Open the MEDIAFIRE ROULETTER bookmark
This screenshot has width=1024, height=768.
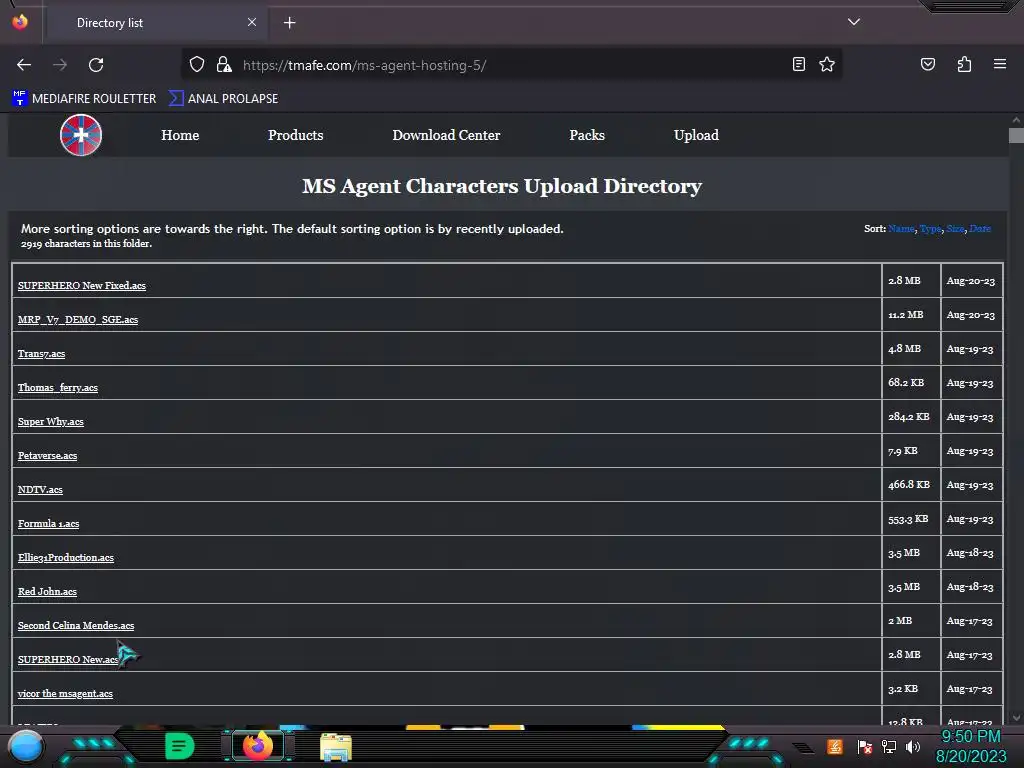coord(84,99)
